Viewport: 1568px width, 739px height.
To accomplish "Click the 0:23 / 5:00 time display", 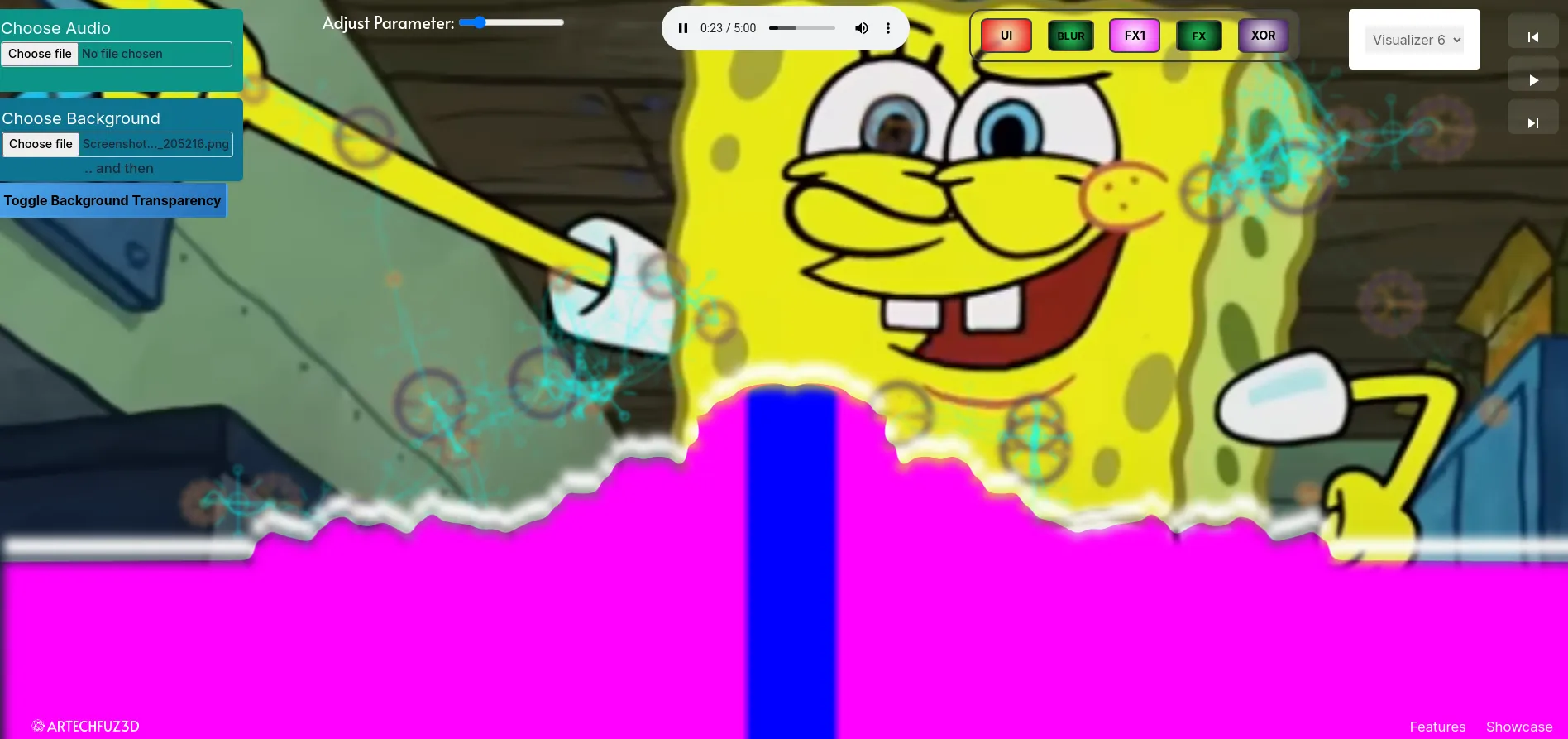I will point(728,28).
